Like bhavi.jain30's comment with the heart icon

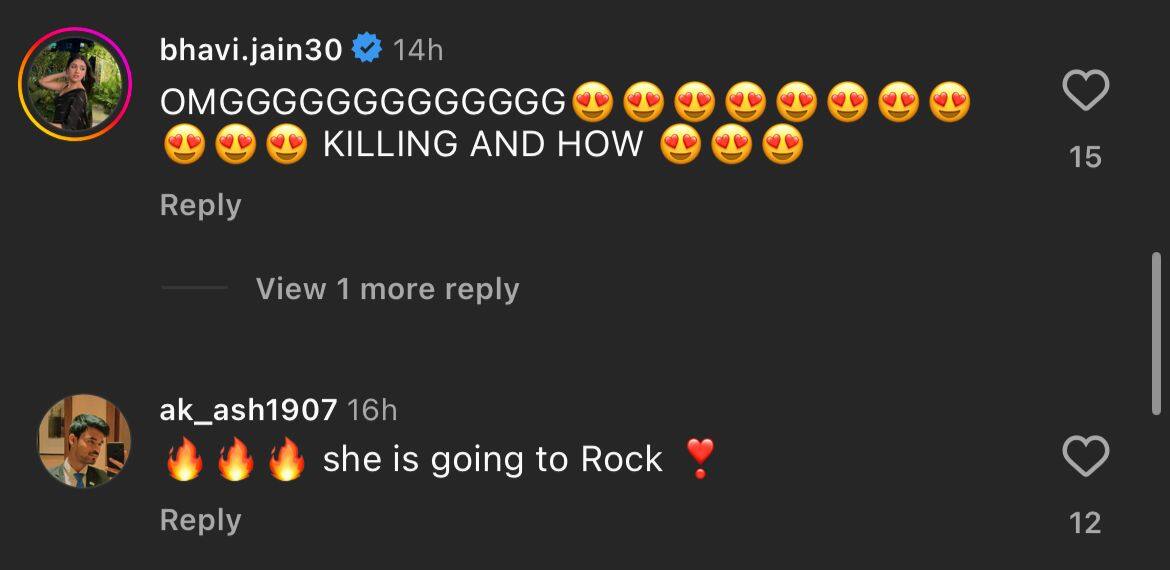(1085, 92)
